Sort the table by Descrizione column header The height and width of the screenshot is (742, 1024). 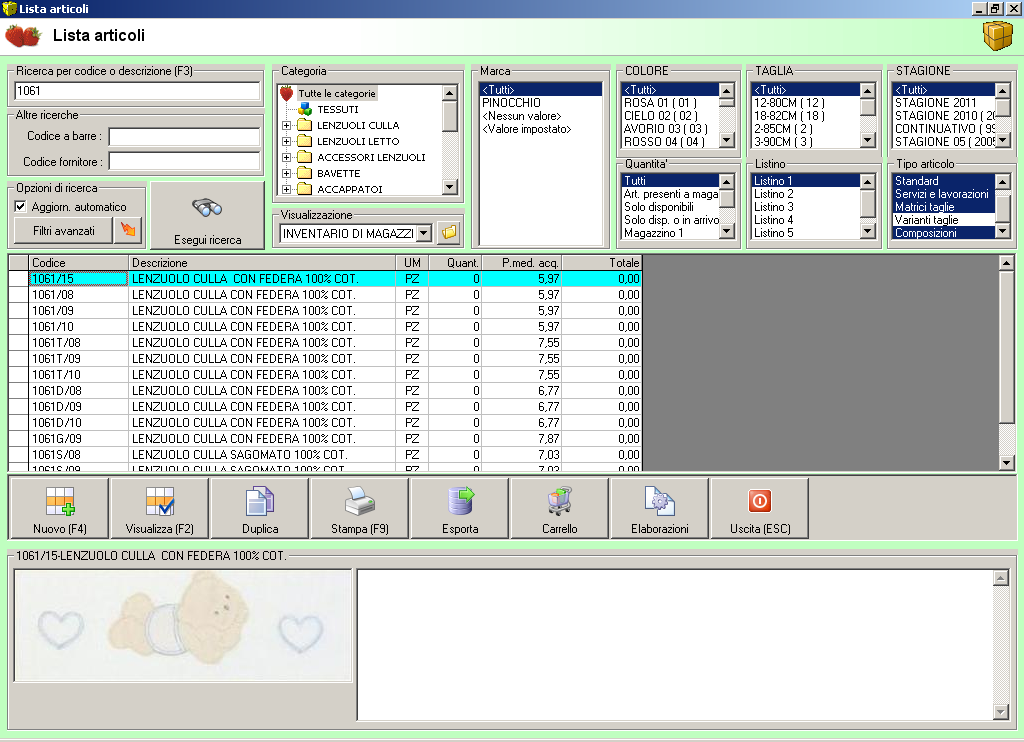(262, 263)
